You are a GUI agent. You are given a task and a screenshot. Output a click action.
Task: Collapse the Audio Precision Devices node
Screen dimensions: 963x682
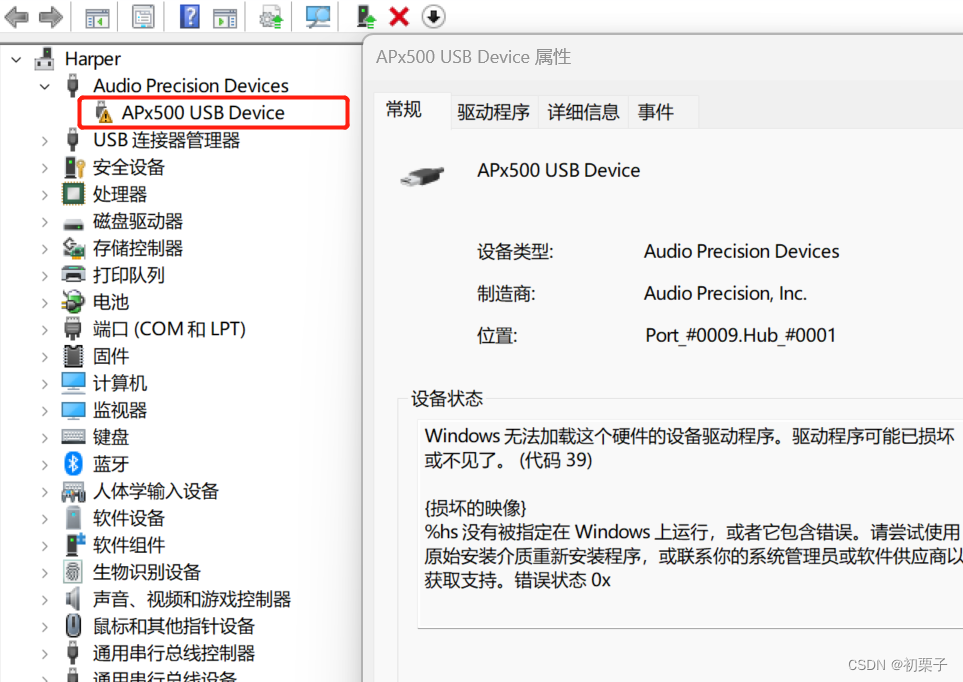click(x=45, y=86)
